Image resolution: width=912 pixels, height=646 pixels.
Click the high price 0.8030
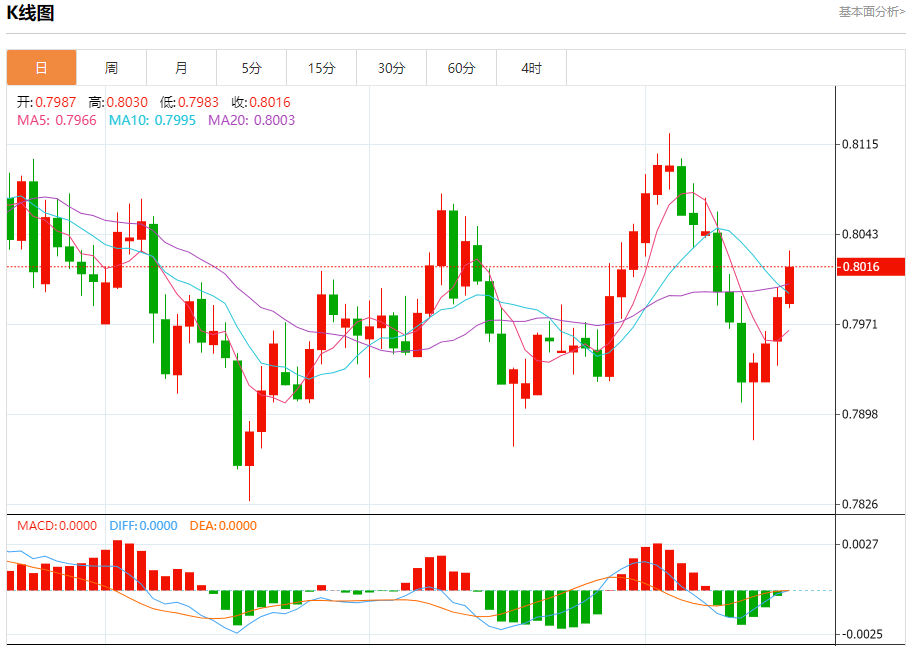127,102
